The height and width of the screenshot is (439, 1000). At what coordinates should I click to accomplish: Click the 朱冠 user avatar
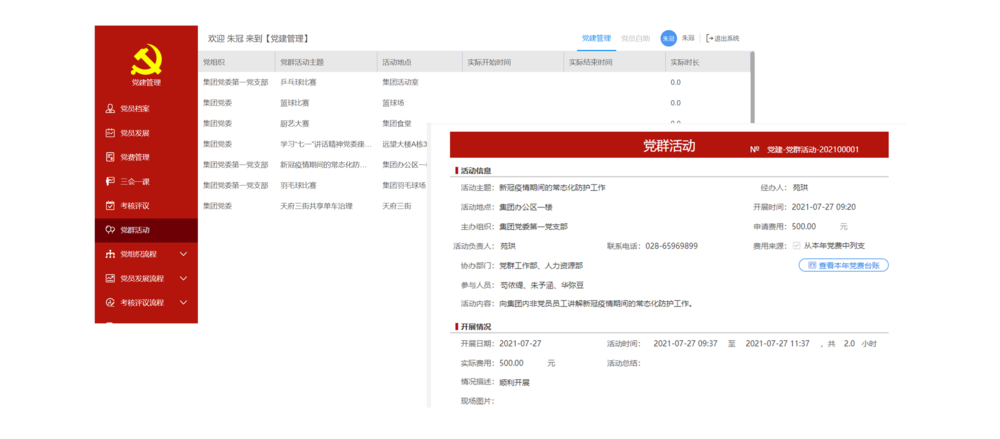click(668, 38)
